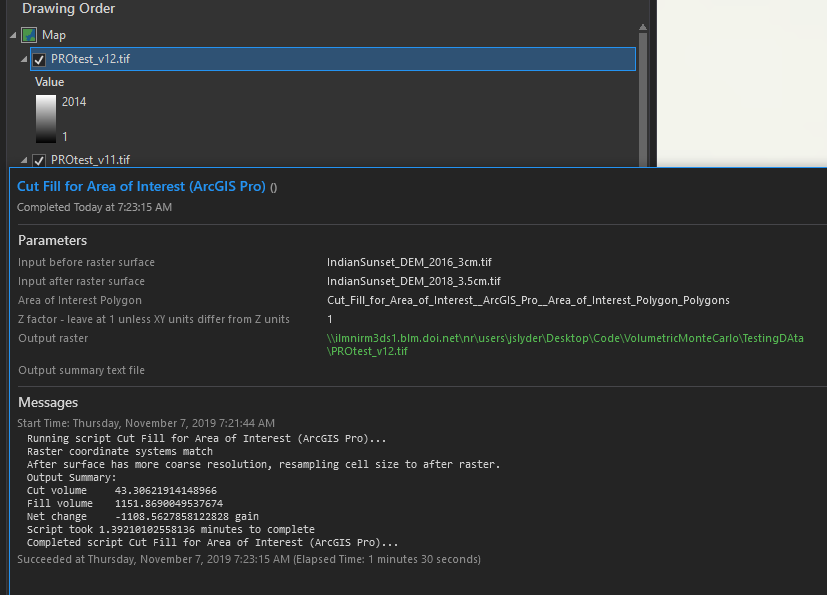Viewport: 827px width, 595px height.
Task: Click the 2014 maximum legend value
Action: click(74, 102)
